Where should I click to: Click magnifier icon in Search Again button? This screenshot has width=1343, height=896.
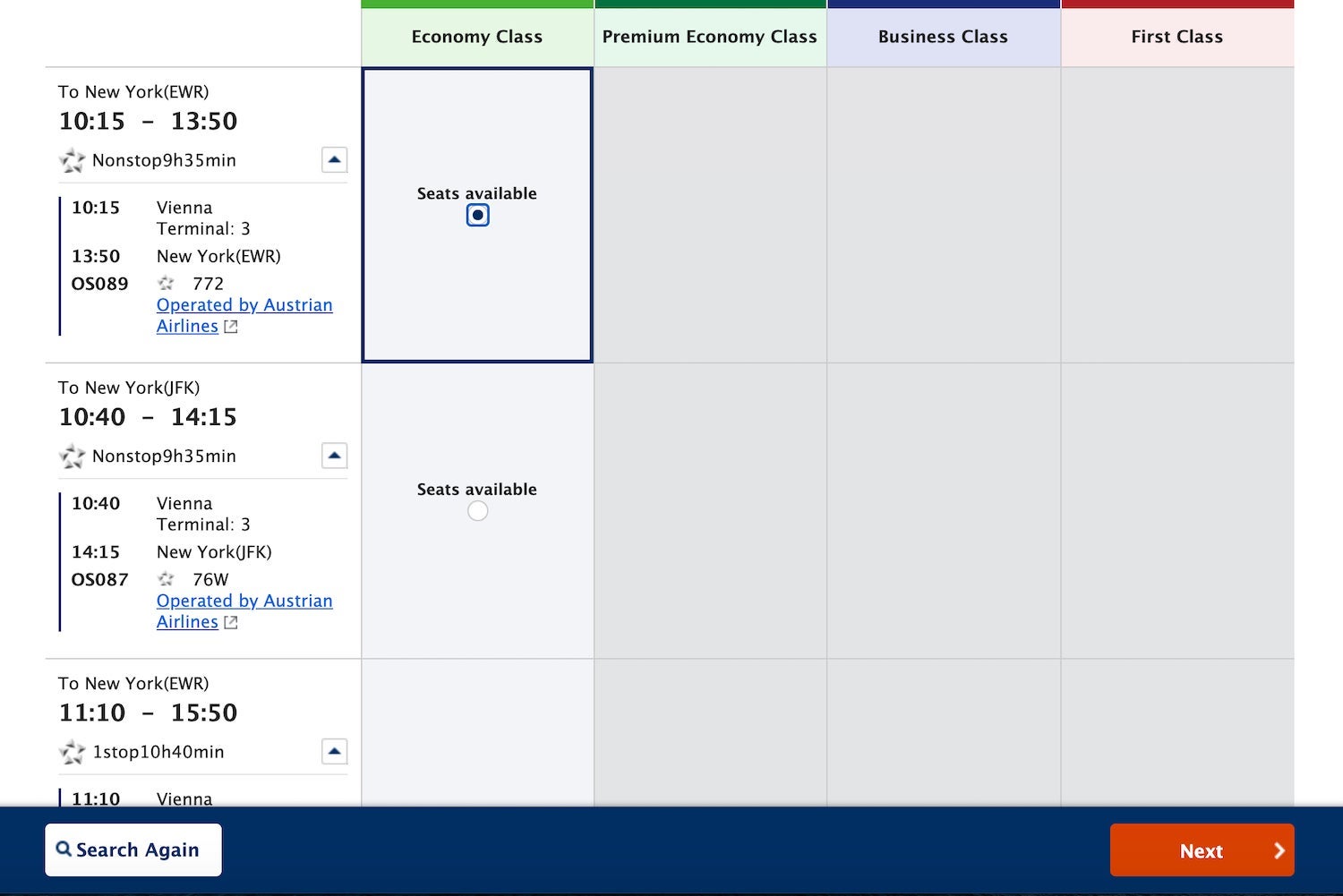click(x=64, y=849)
